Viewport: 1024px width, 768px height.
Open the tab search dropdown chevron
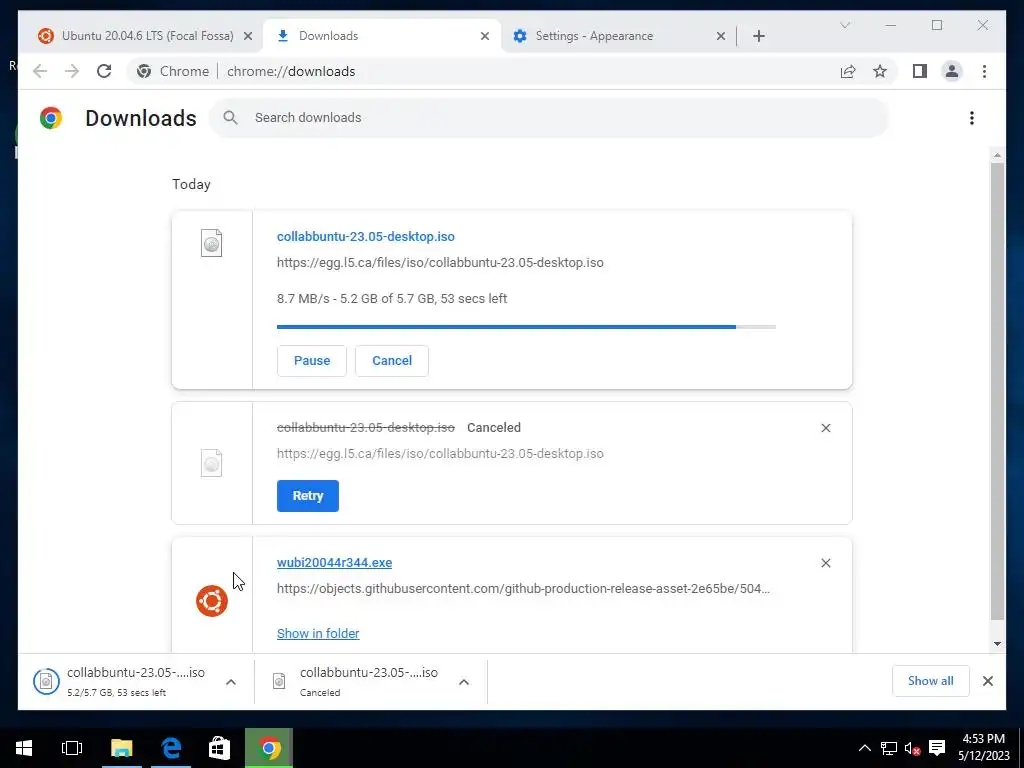(x=844, y=25)
